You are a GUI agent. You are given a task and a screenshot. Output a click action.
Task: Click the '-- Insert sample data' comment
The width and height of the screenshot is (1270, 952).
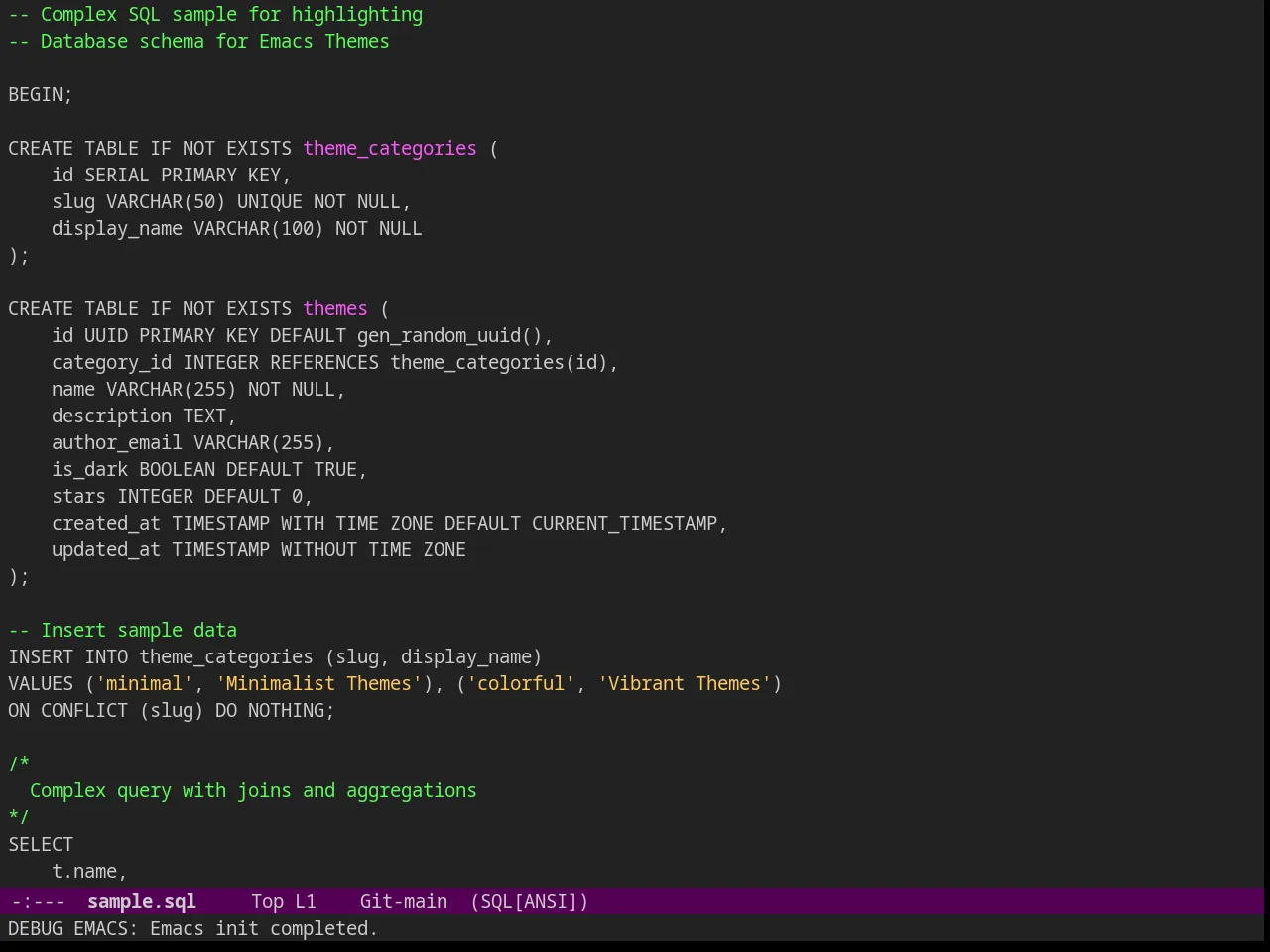click(123, 630)
